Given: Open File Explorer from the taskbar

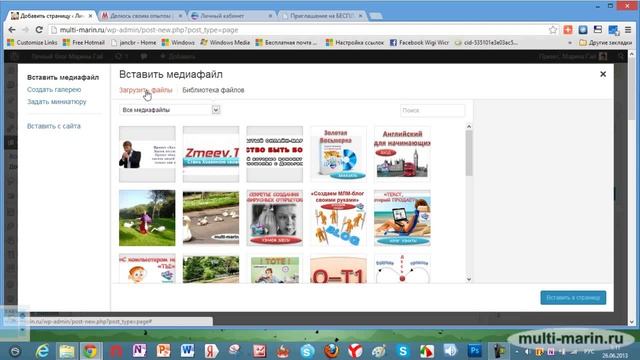Looking at the screenshot, I should click(x=67, y=351).
